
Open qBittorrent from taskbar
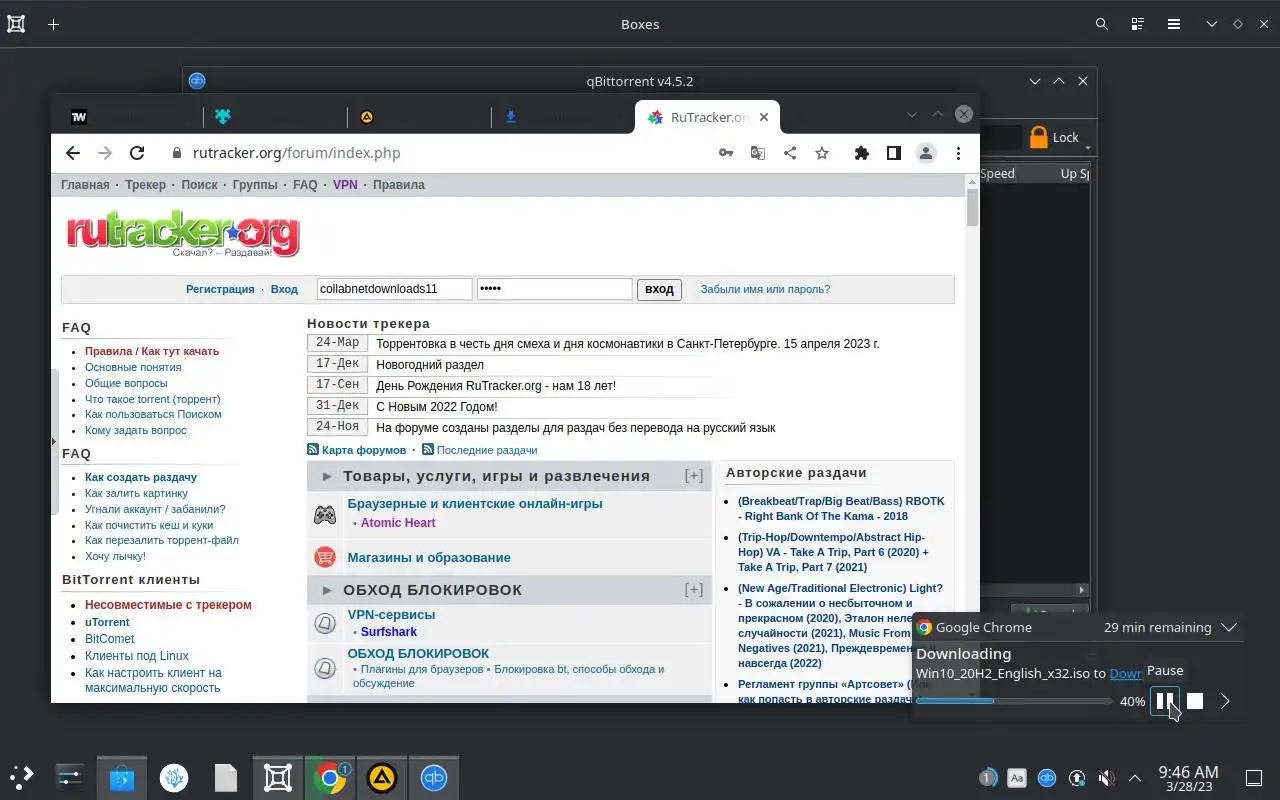(x=434, y=777)
